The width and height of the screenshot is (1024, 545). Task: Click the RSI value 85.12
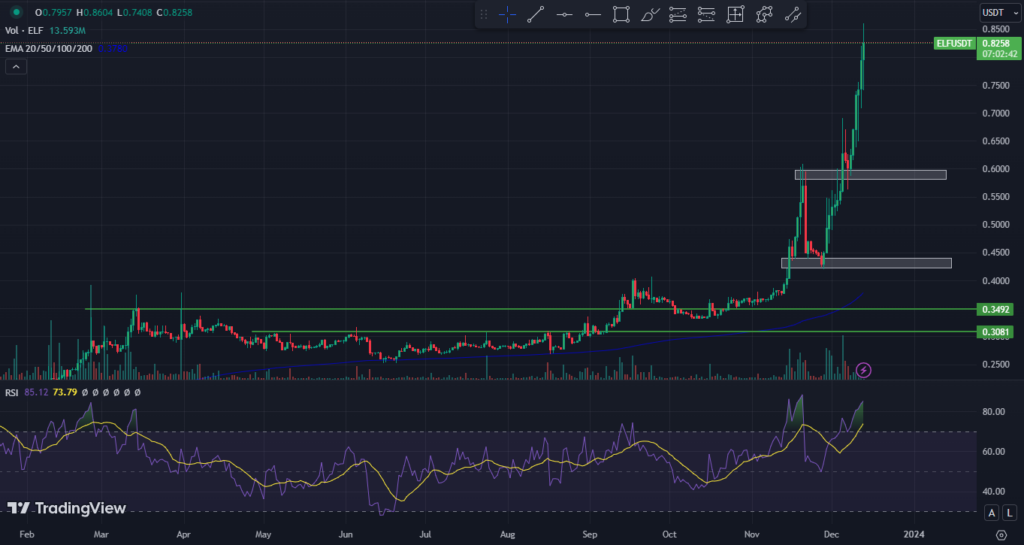click(36, 392)
